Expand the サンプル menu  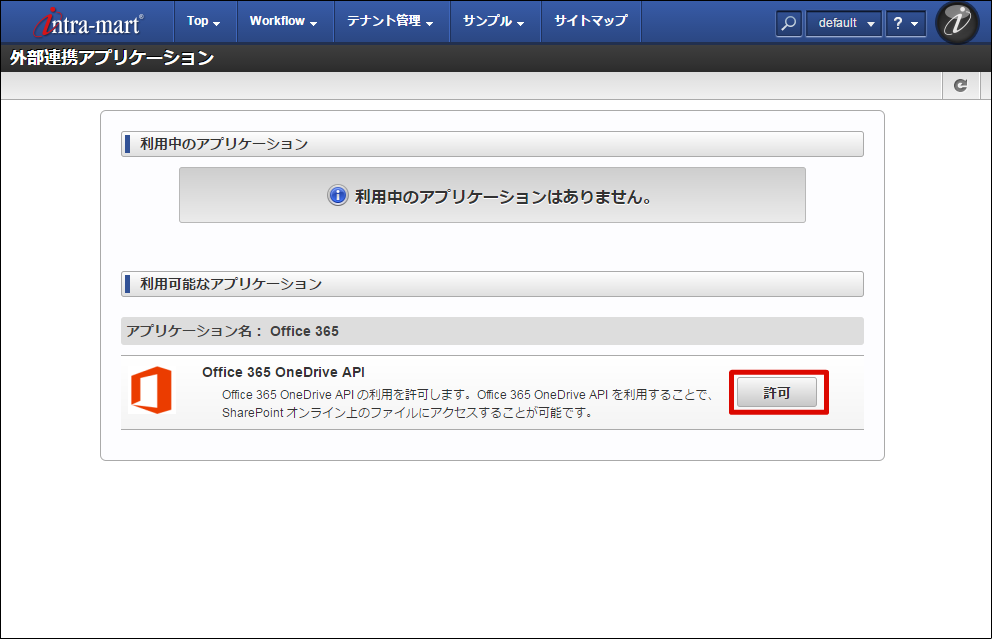pos(494,22)
